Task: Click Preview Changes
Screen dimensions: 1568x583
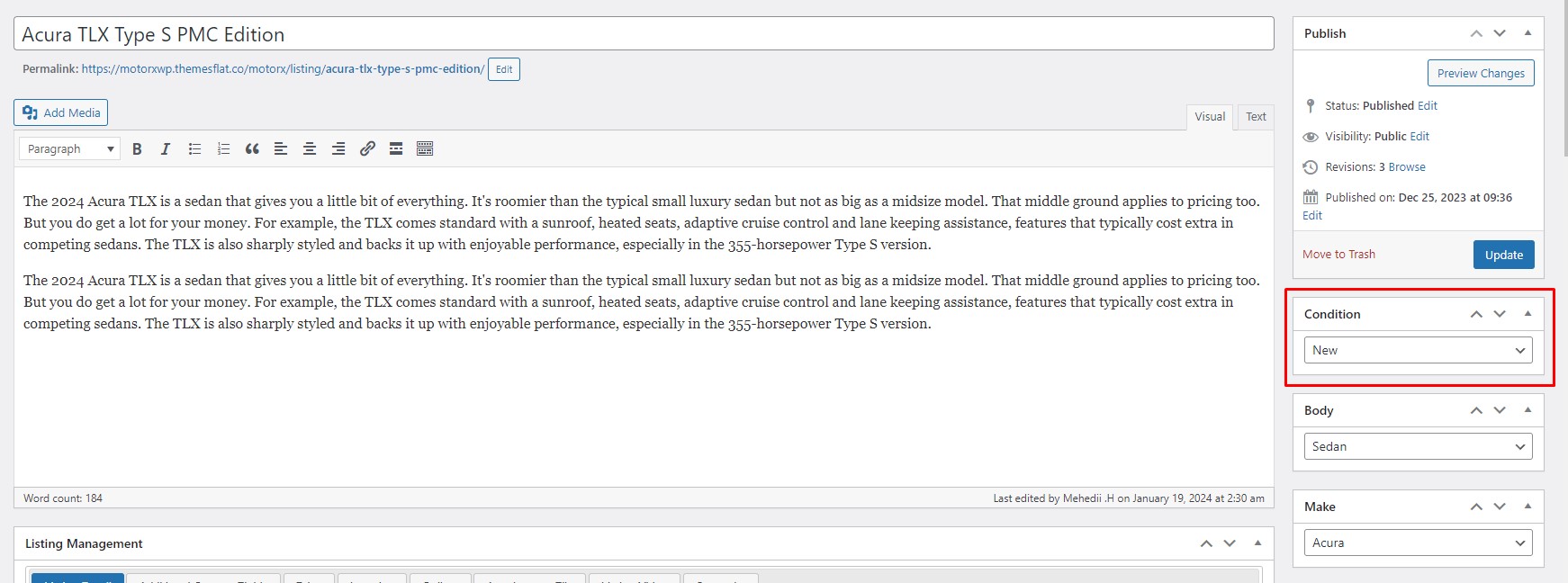Action: point(1481,73)
